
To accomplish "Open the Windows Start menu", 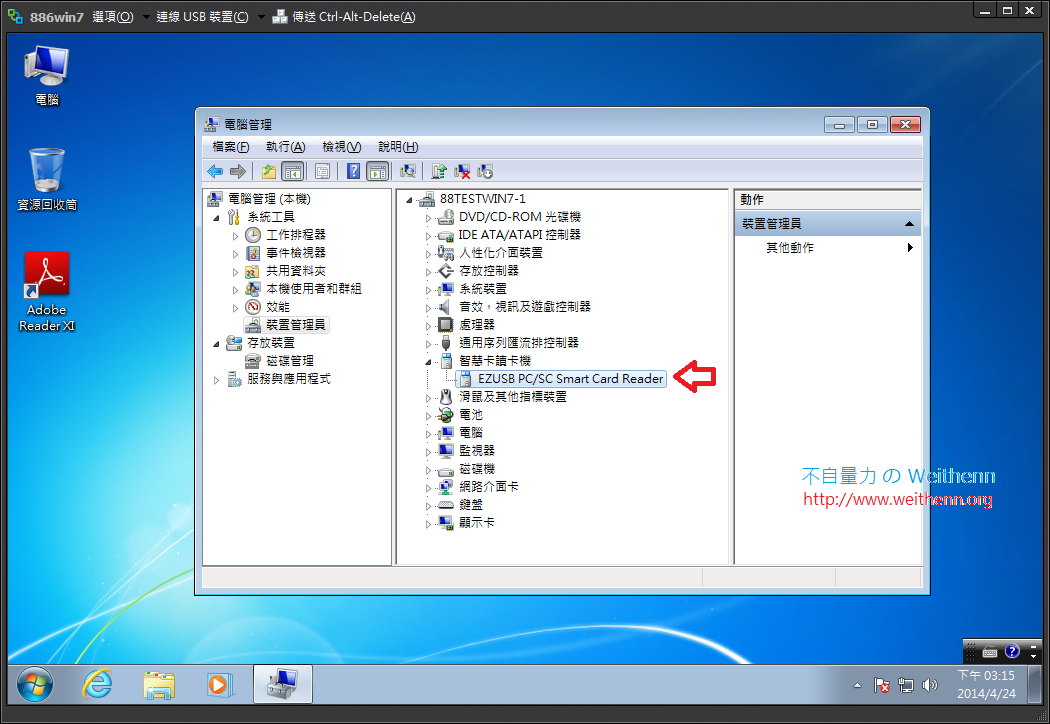I will point(35,684).
